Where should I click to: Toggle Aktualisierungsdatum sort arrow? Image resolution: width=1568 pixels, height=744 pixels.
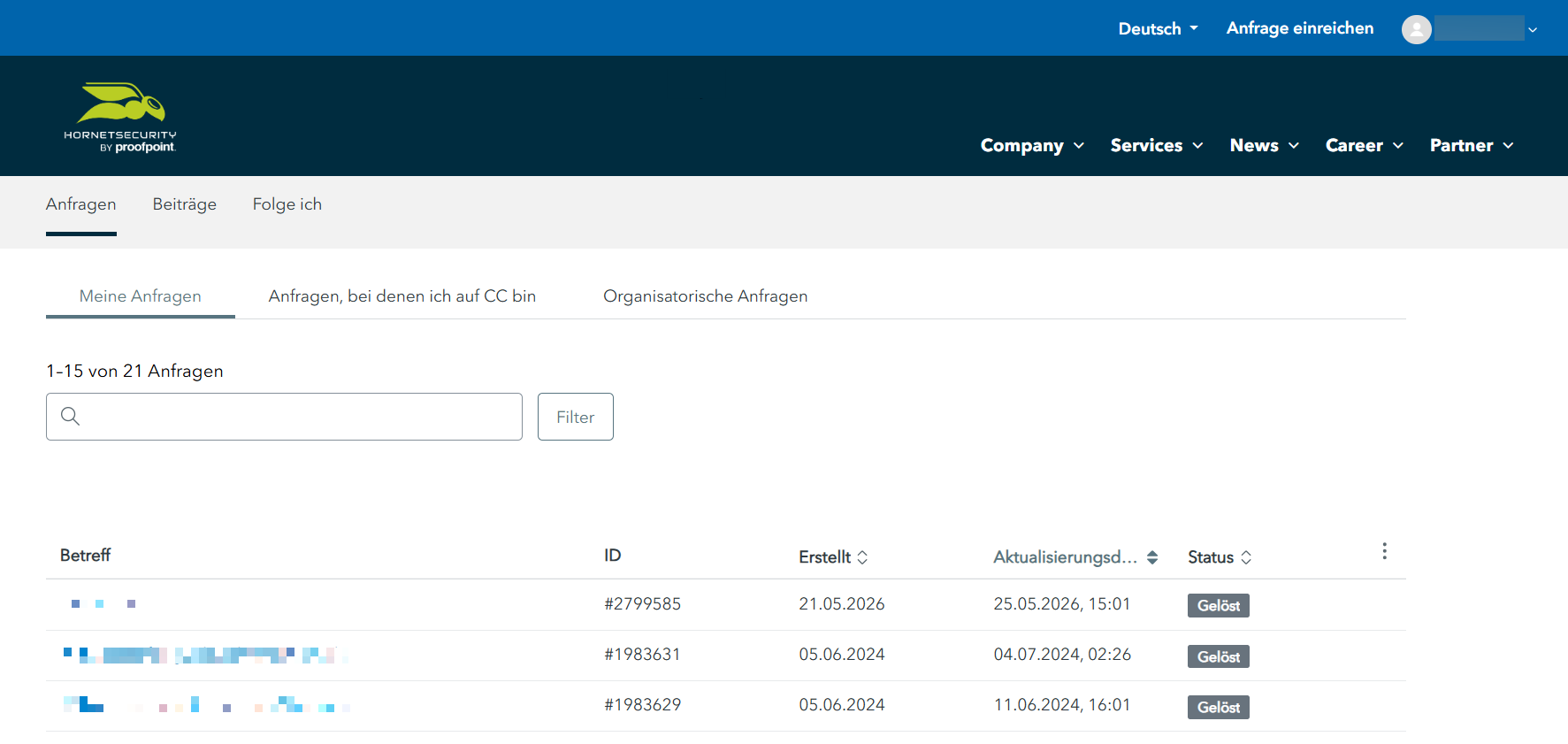pos(1152,557)
